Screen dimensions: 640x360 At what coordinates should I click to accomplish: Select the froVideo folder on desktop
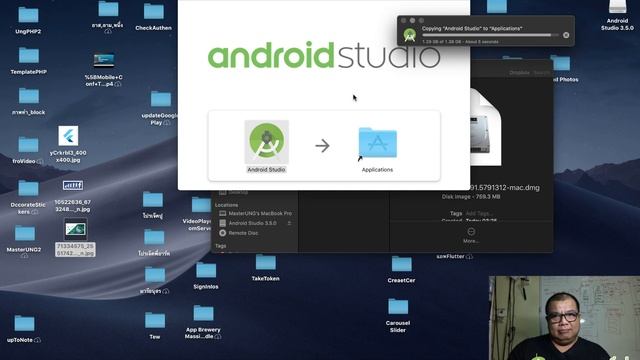point(28,150)
